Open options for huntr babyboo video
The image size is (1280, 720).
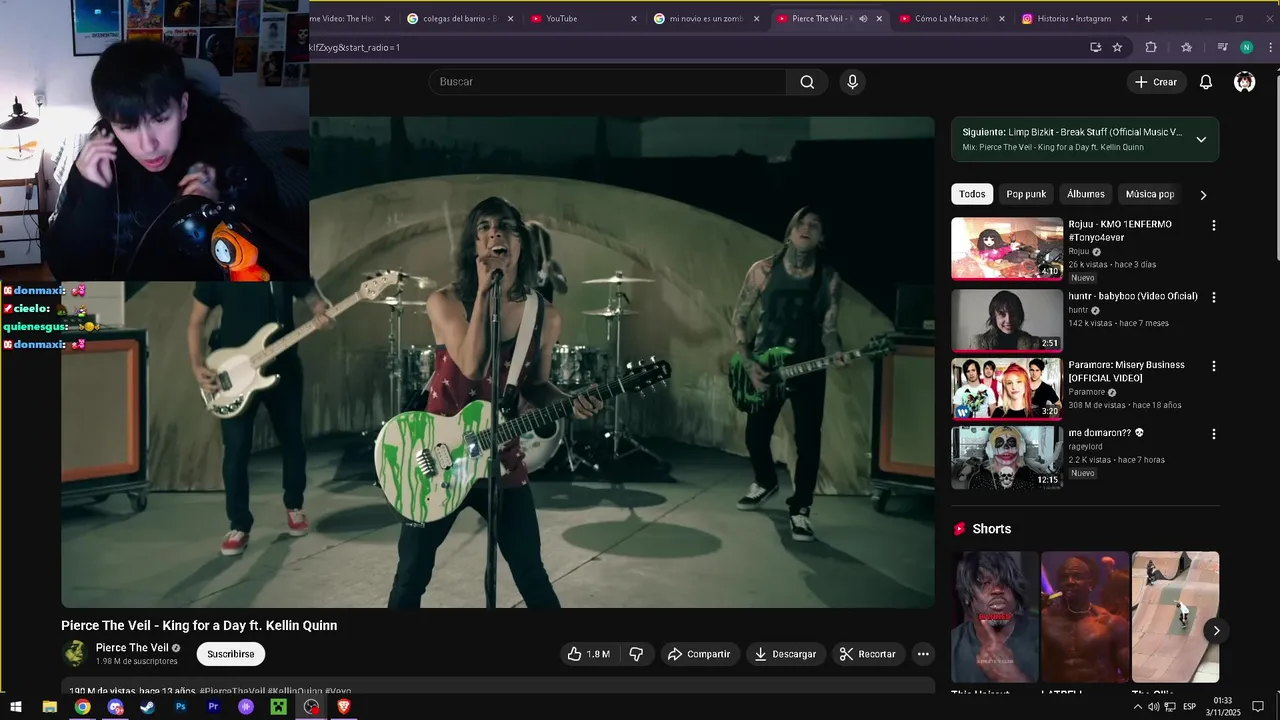point(1214,298)
